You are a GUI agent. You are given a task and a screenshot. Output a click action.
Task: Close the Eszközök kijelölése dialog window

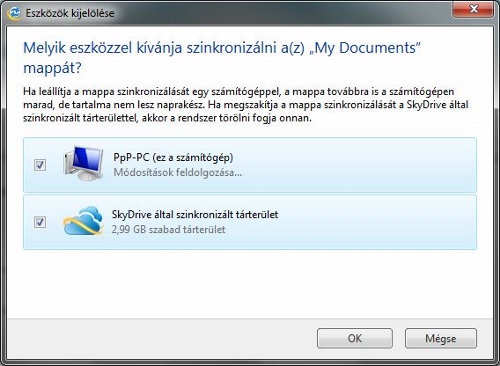(x=473, y=9)
